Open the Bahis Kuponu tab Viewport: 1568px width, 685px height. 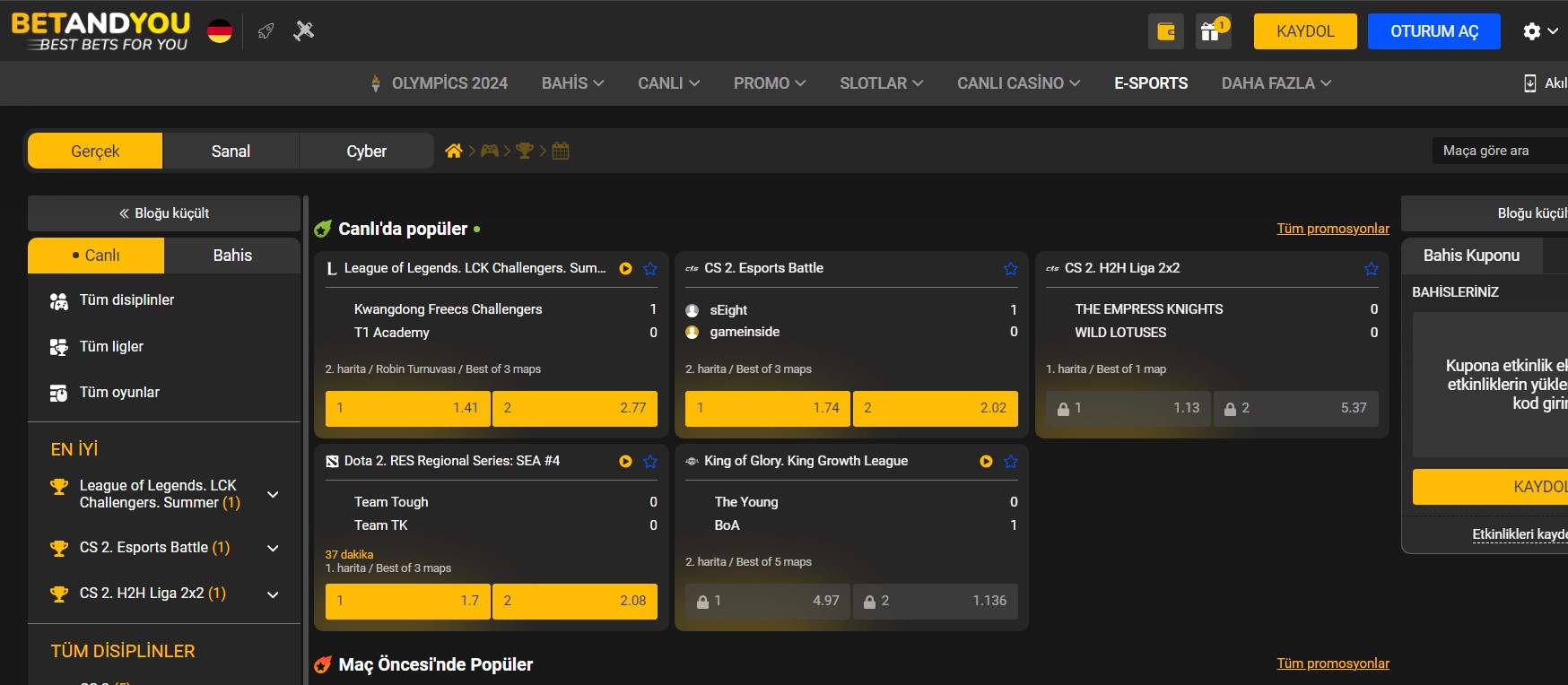click(x=1471, y=256)
